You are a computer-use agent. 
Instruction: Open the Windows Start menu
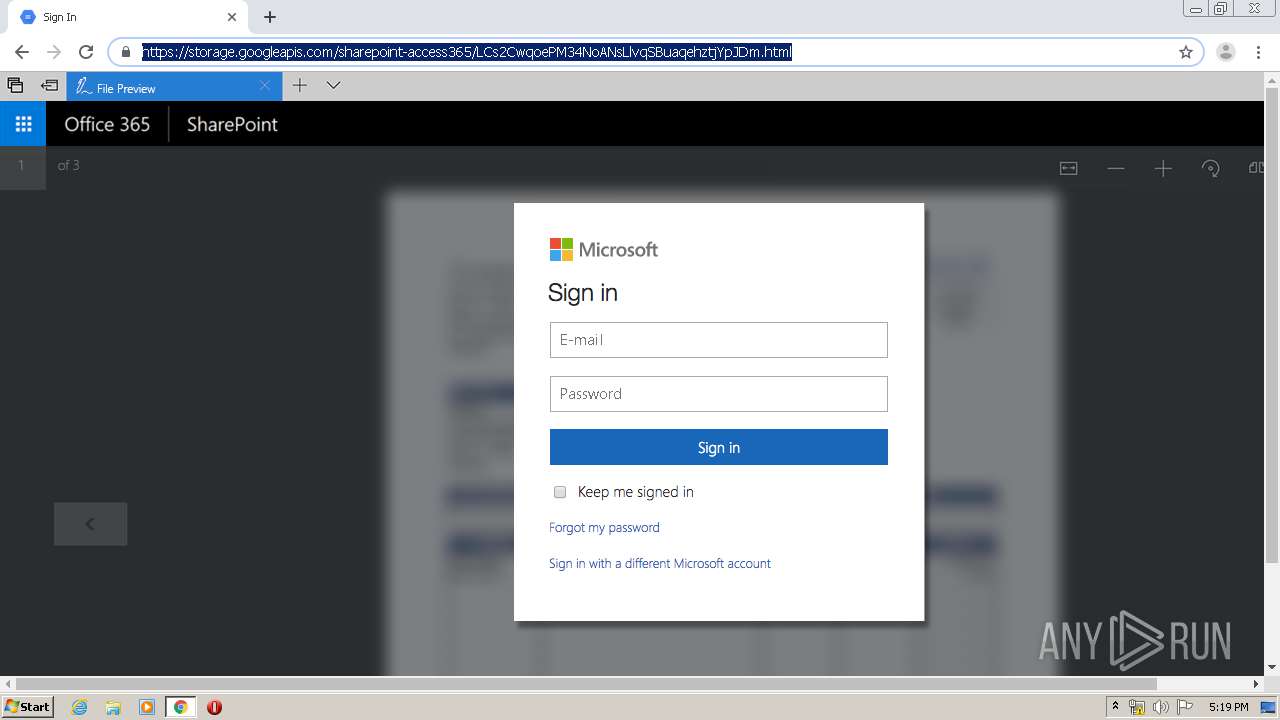pos(27,706)
